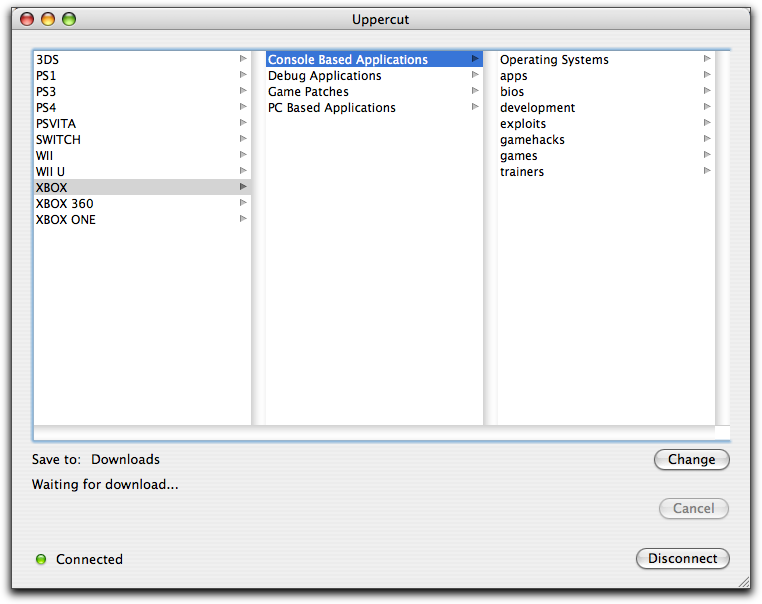This screenshot has width=762, height=604.
Task: Select the SWITCH row
Action: coord(142,139)
